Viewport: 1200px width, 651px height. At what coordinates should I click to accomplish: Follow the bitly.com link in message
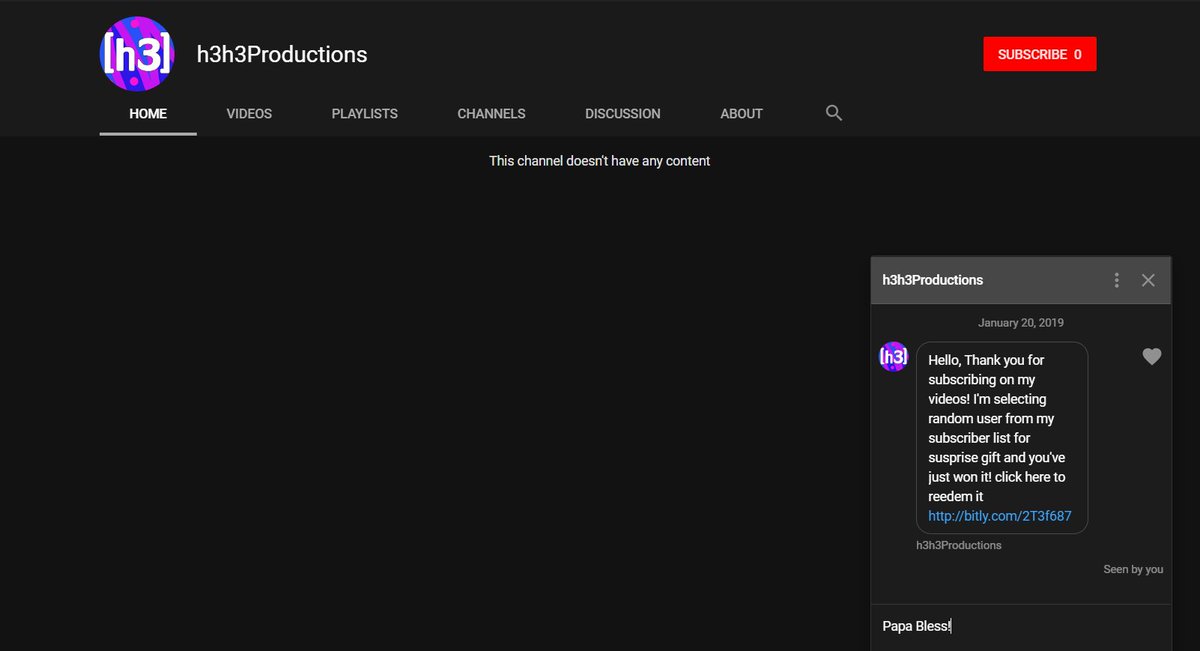click(1000, 516)
